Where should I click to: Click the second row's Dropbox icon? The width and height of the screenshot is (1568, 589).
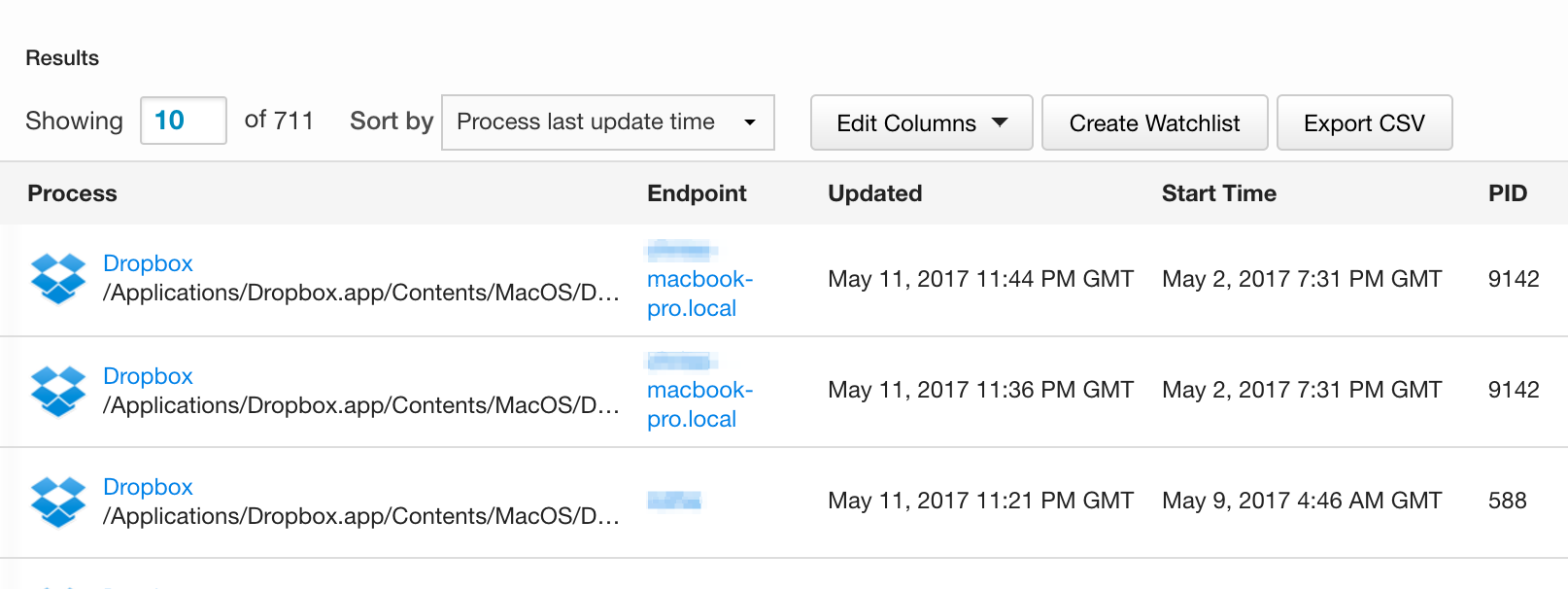point(58,391)
